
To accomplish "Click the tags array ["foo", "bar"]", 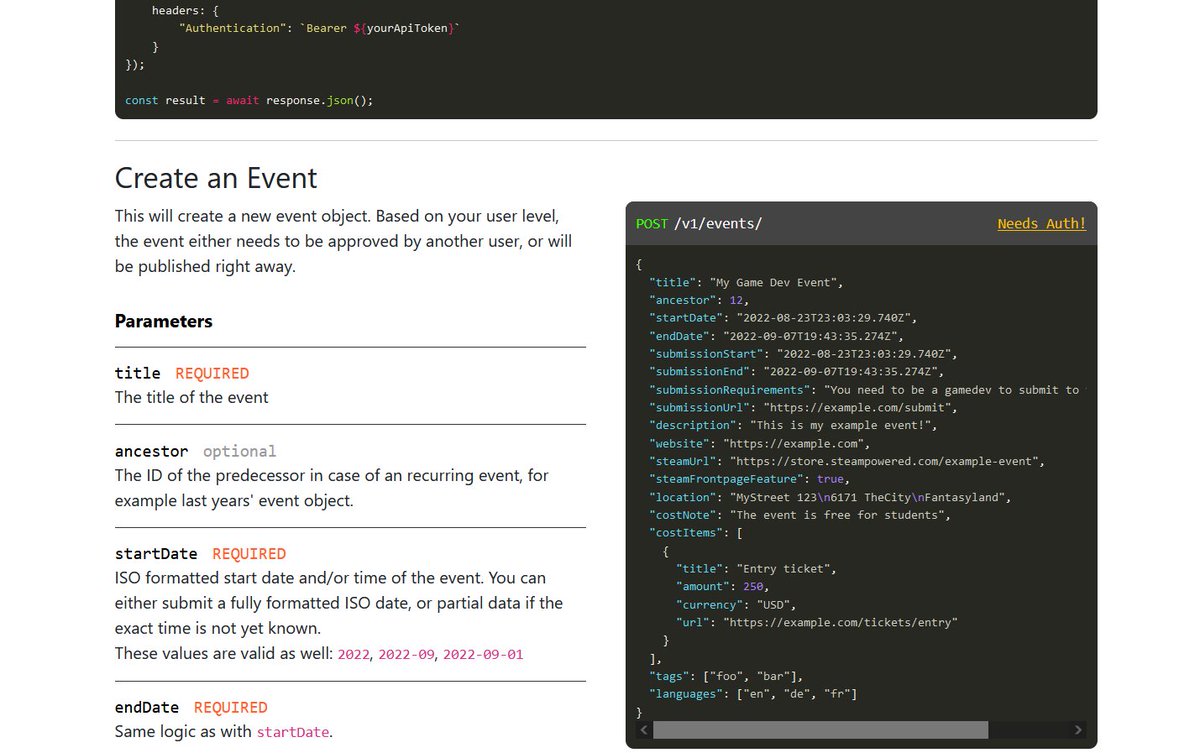I will 750,676.
